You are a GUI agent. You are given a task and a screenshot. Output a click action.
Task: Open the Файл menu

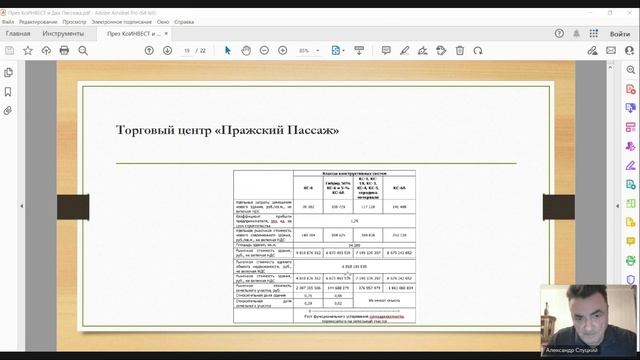pos(8,22)
